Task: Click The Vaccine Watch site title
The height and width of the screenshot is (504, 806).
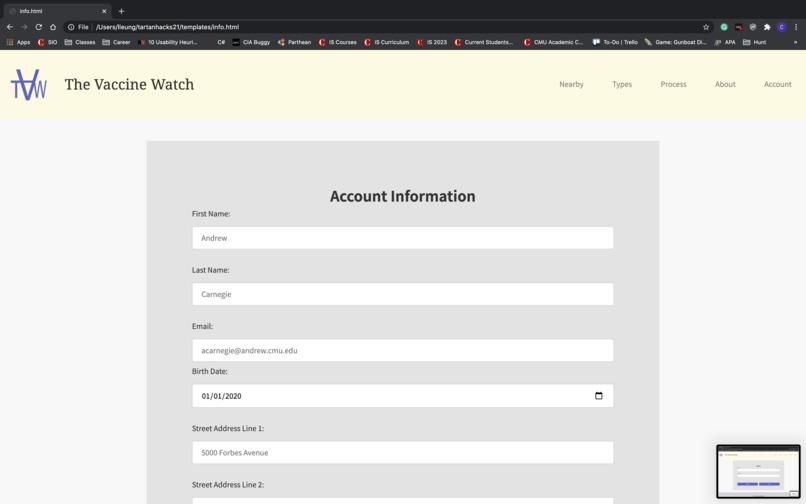Action: click(130, 84)
